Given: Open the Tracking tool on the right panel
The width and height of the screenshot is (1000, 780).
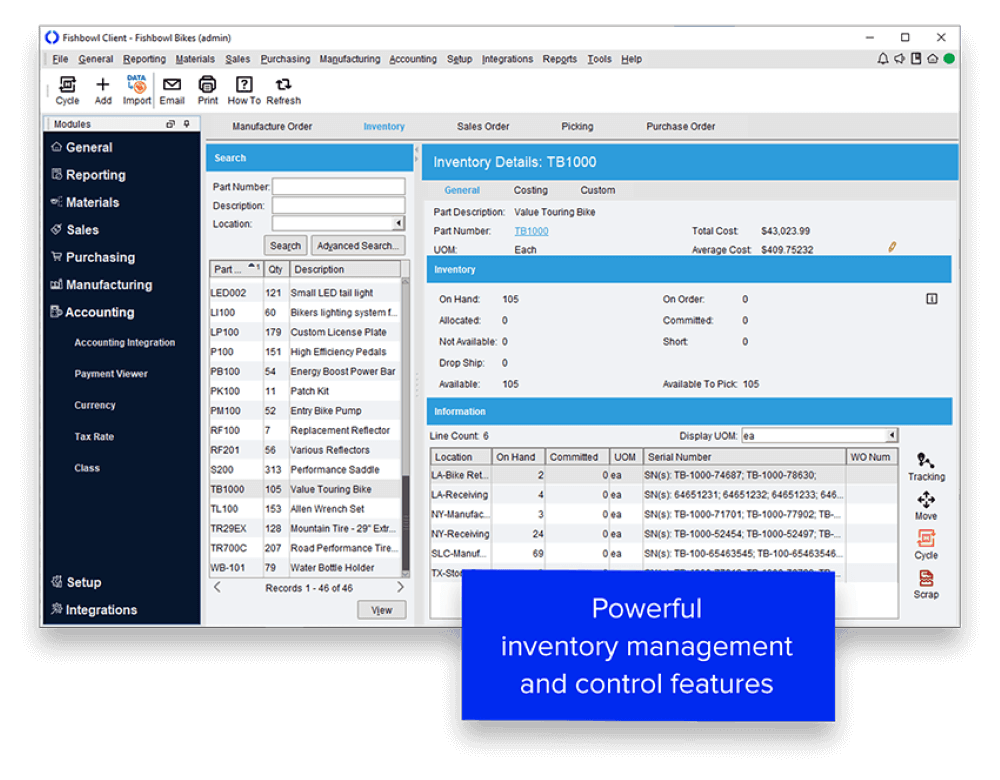Looking at the screenshot, I should coord(925,462).
